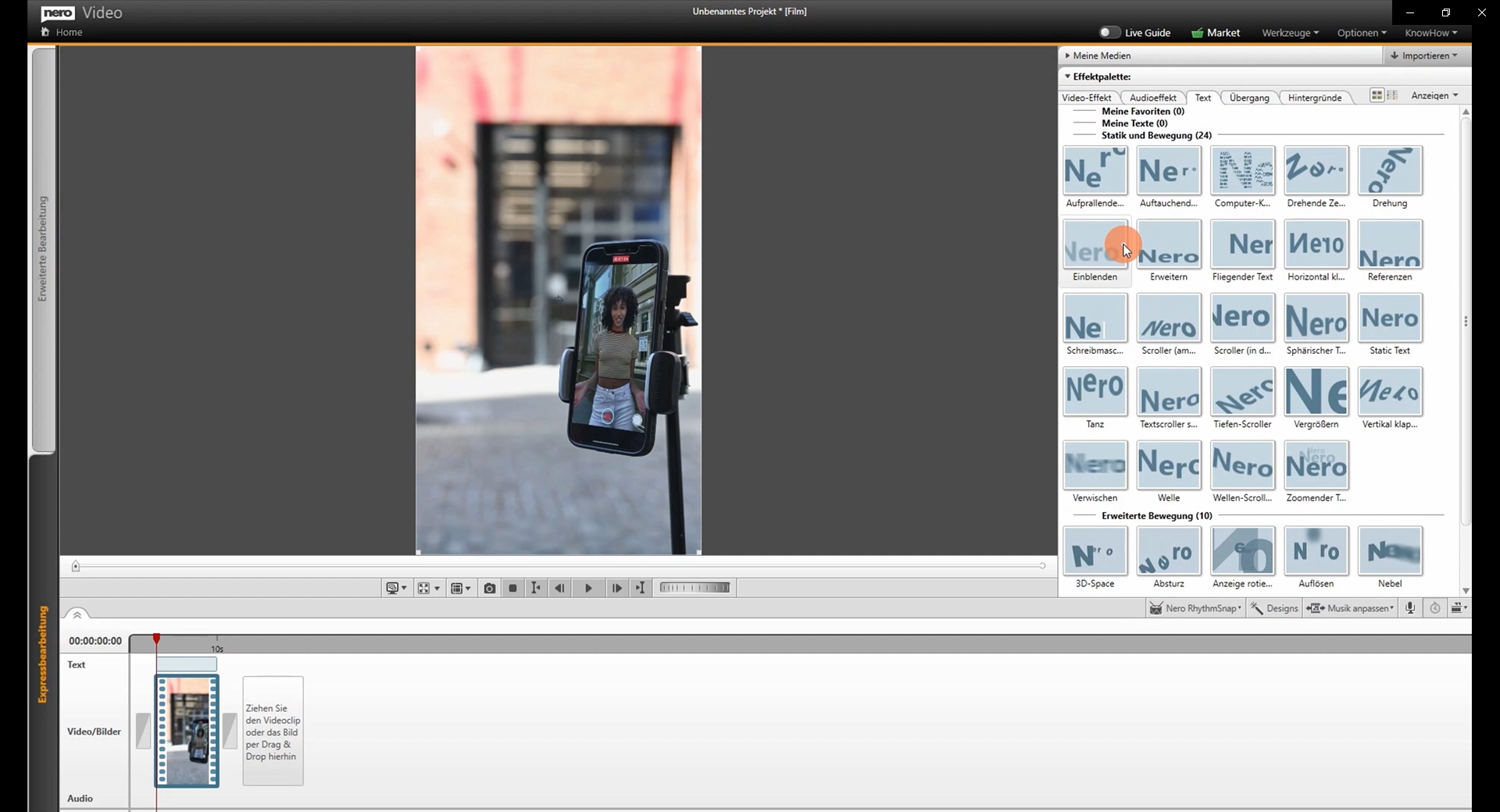
Task: Switch to Video-Effekt tab
Action: coord(1086,98)
